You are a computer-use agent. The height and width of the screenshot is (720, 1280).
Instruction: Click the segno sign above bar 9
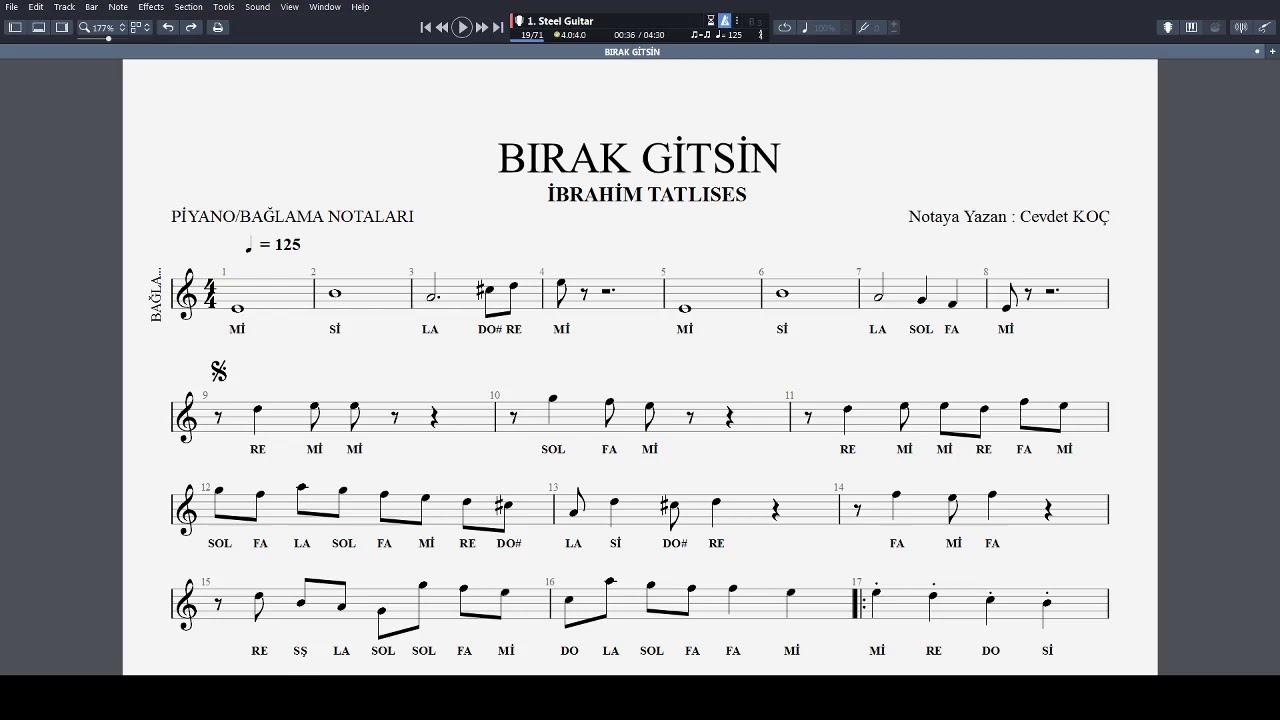[219, 371]
